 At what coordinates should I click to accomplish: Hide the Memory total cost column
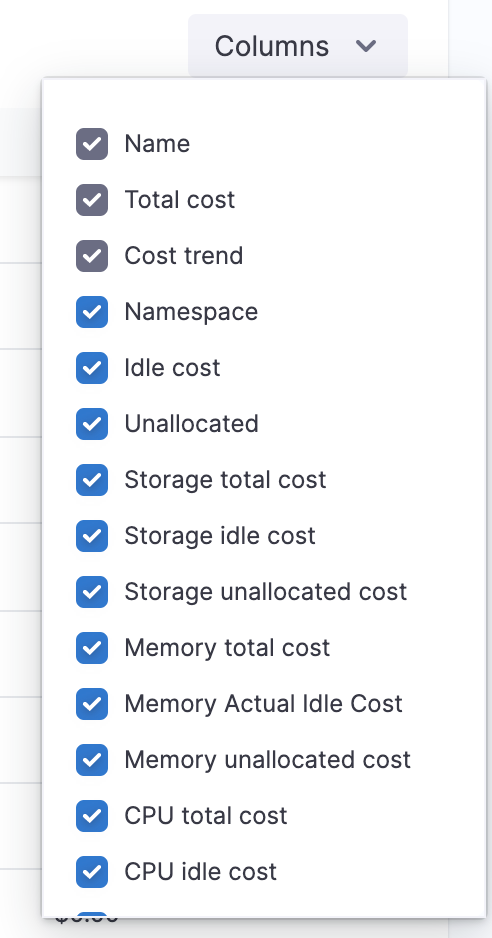92,648
